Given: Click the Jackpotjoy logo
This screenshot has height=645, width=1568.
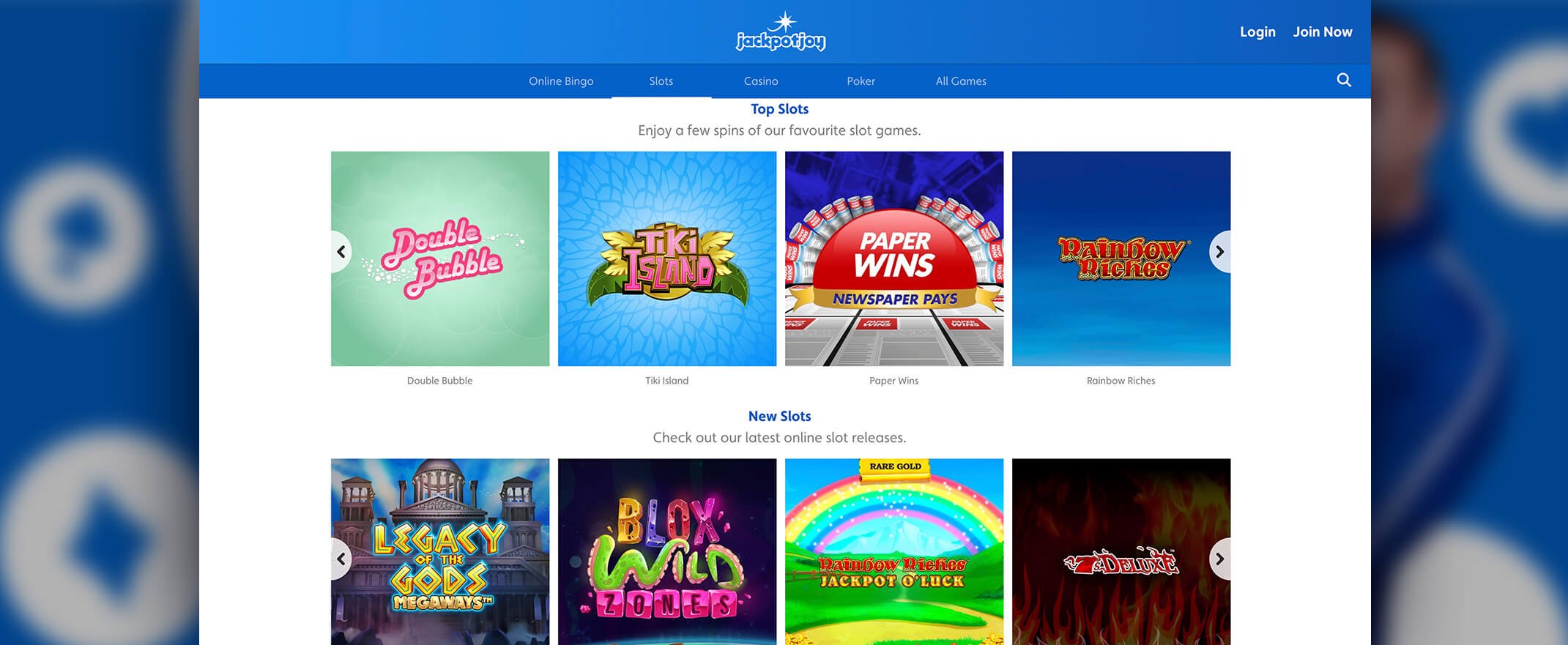Looking at the screenshot, I should click(781, 31).
